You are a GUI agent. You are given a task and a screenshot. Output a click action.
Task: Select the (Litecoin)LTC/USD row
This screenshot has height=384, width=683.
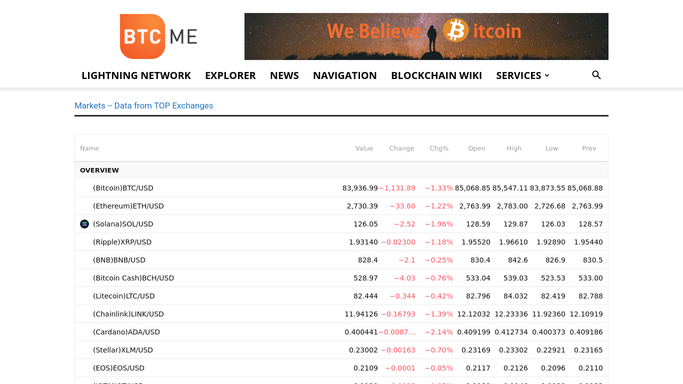point(342,296)
